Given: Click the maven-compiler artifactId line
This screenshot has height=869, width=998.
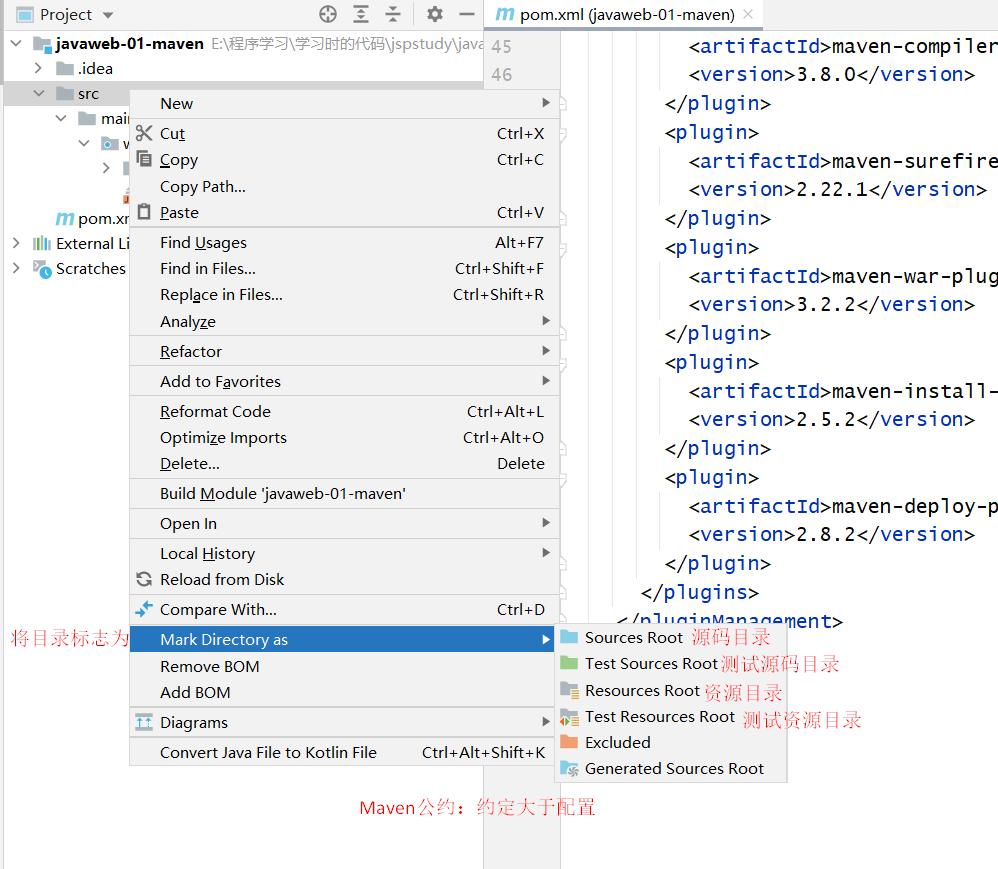Looking at the screenshot, I should [x=843, y=46].
